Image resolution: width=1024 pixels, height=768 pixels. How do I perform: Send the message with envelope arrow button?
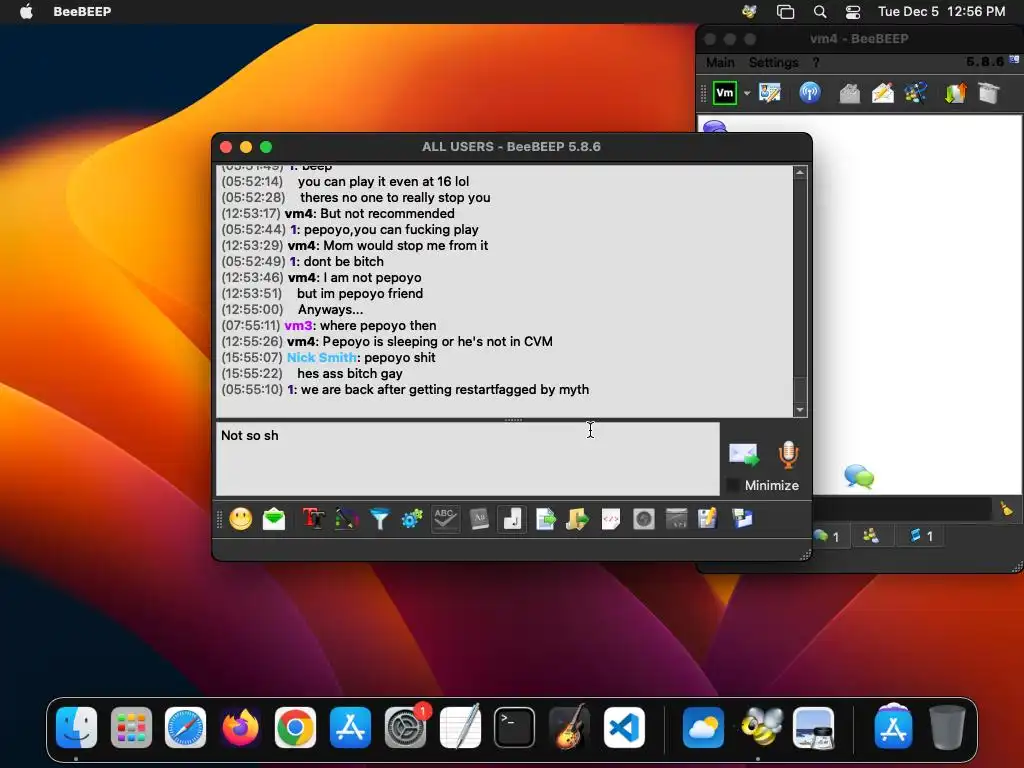coord(744,455)
